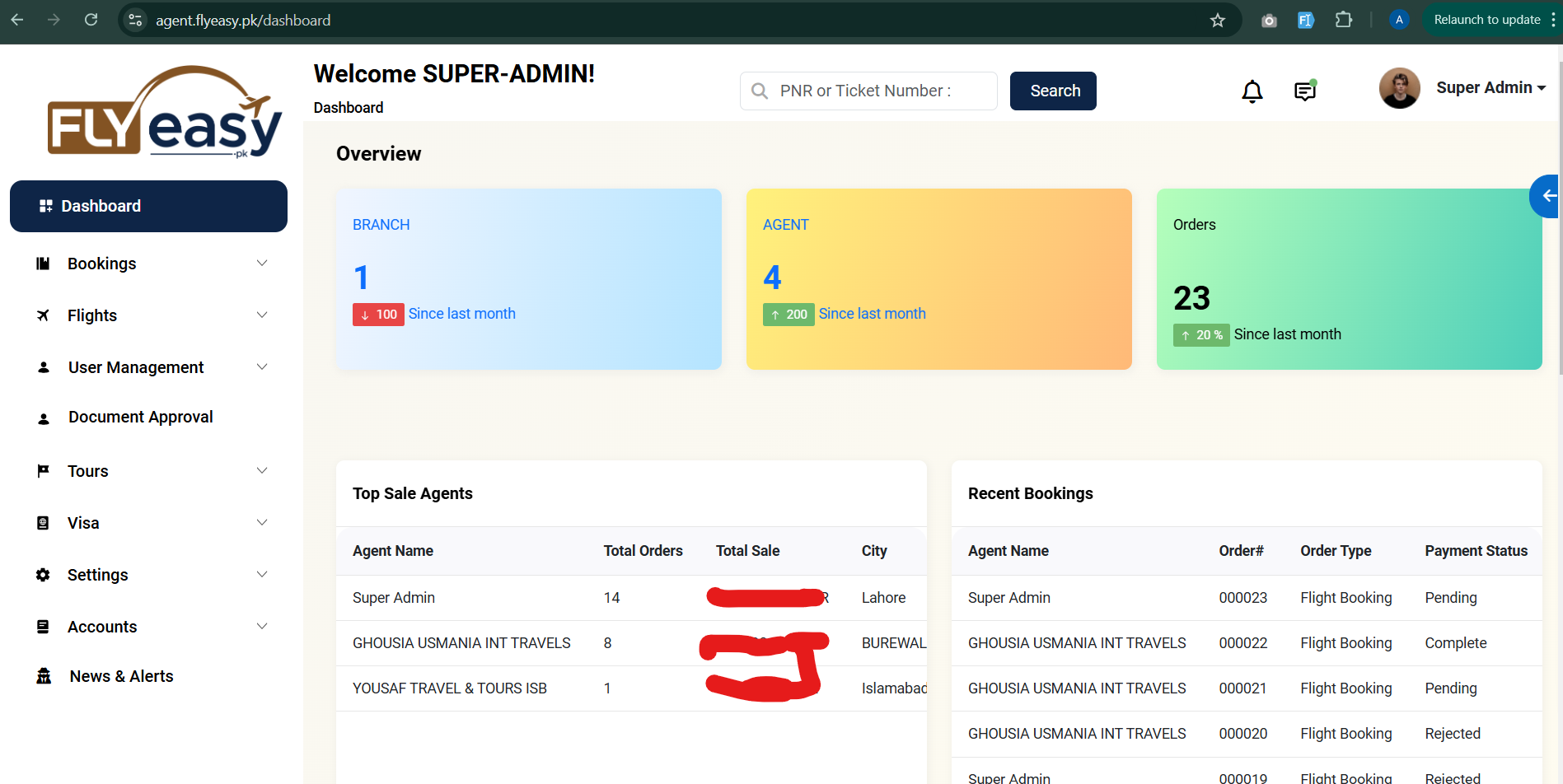1563x784 pixels.
Task: Click the Total Orders column header
Action: click(643, 551)
